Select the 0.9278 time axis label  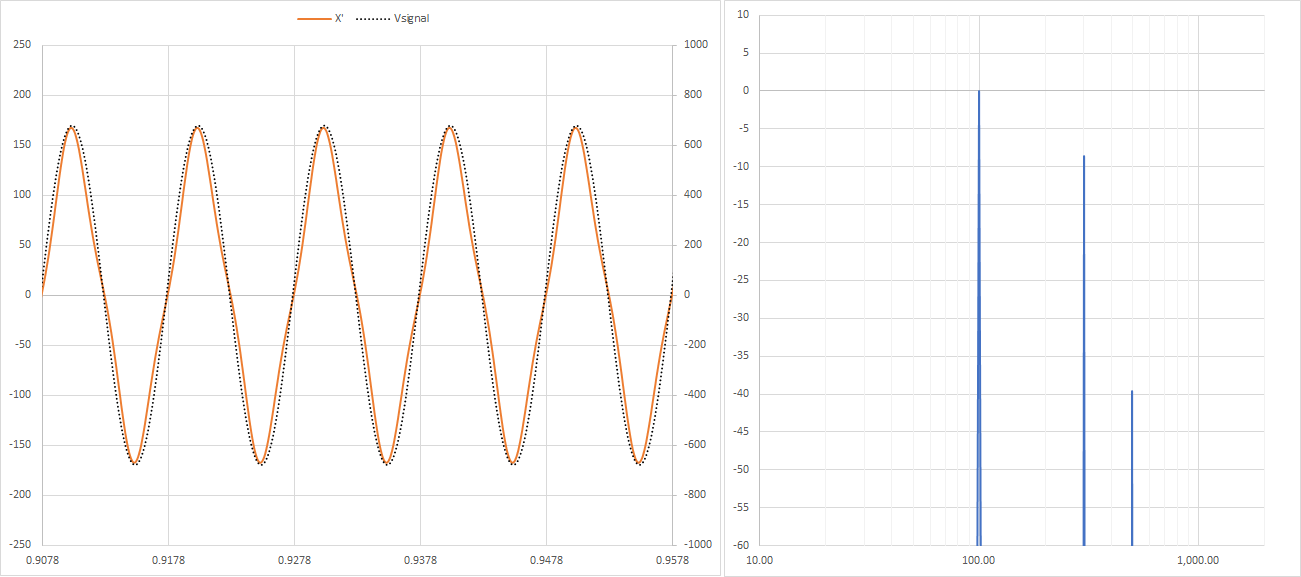[x=294, y=561]
